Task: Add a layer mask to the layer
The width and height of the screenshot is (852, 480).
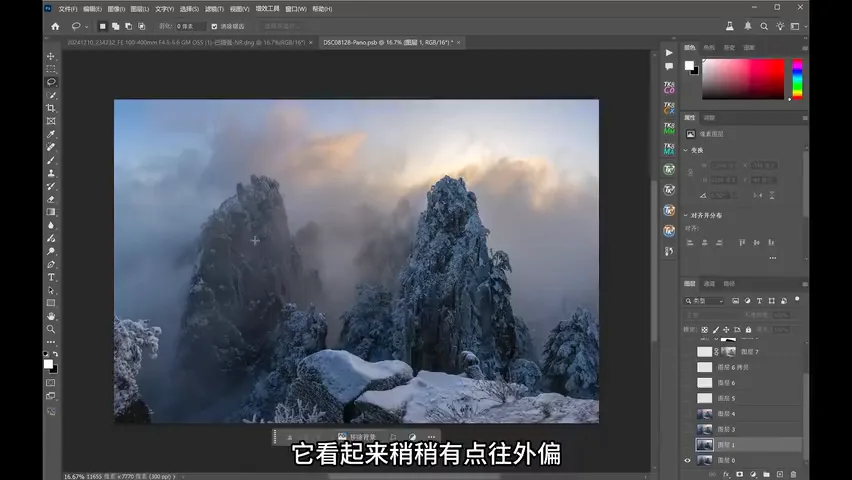Action: 740,475
